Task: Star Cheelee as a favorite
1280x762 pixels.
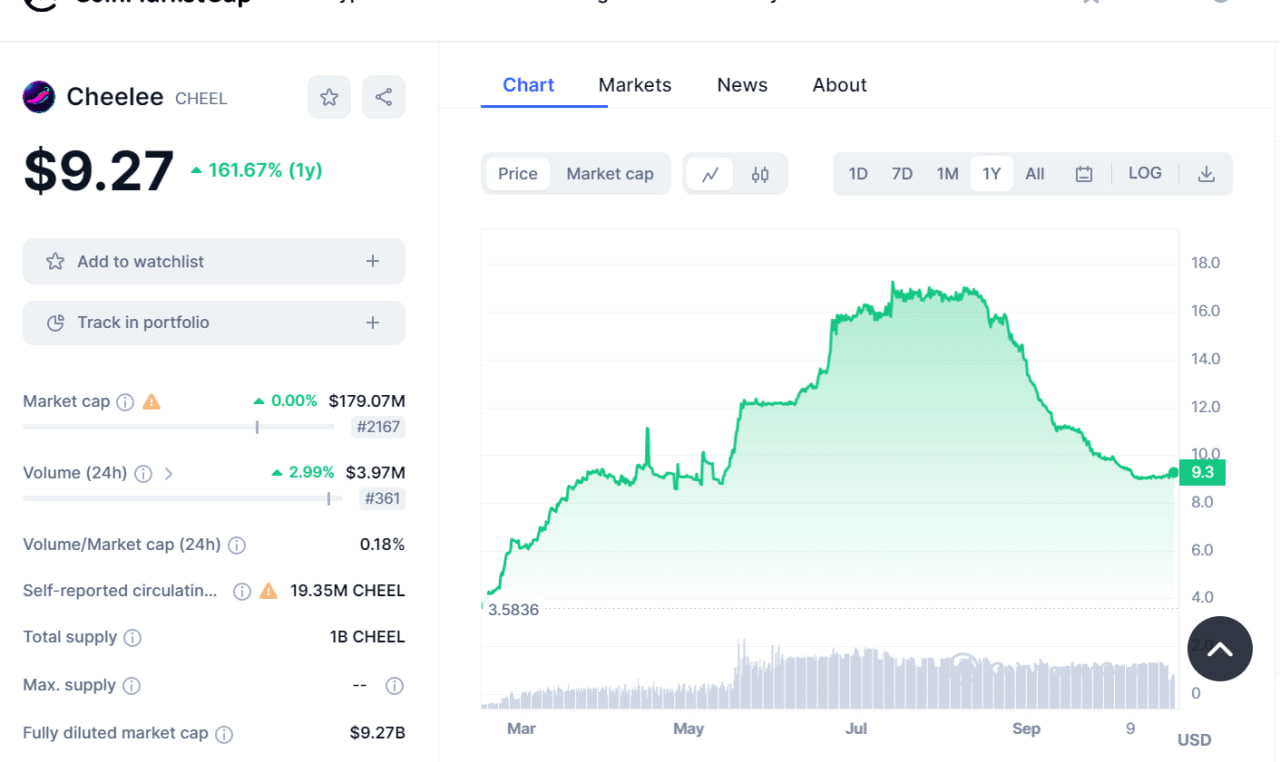Action: 329,96
